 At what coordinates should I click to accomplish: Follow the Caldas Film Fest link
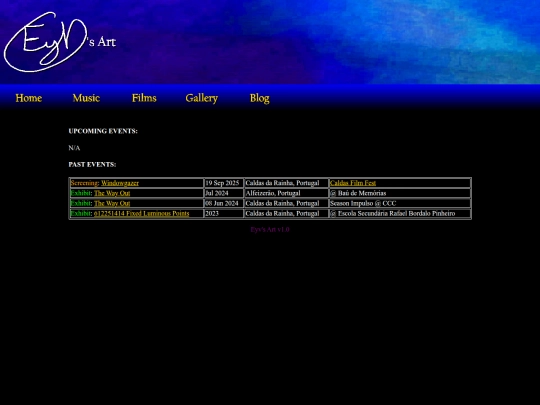point(353,183)
